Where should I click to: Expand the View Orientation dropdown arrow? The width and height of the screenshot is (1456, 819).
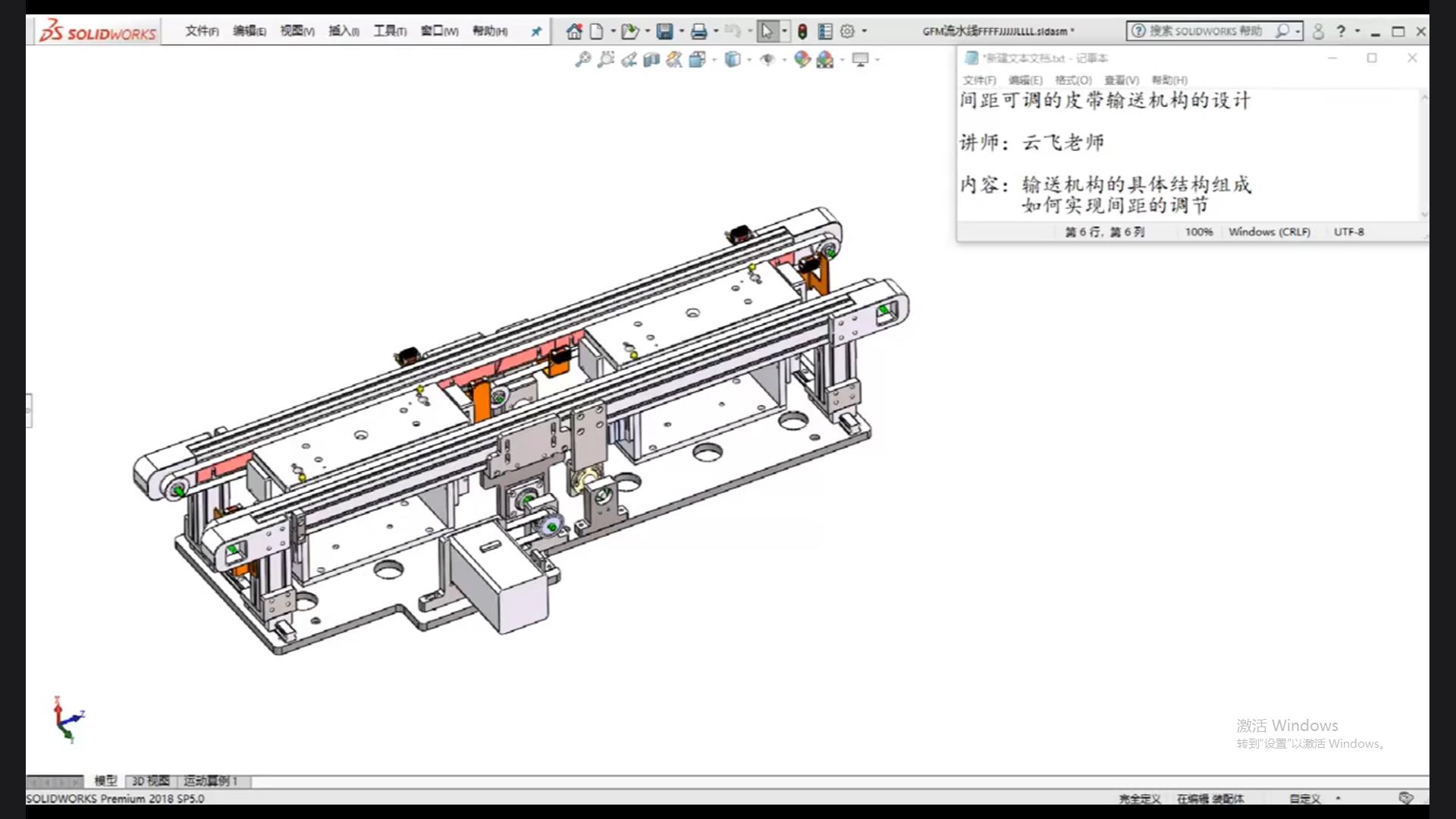[x=714, y=59]
